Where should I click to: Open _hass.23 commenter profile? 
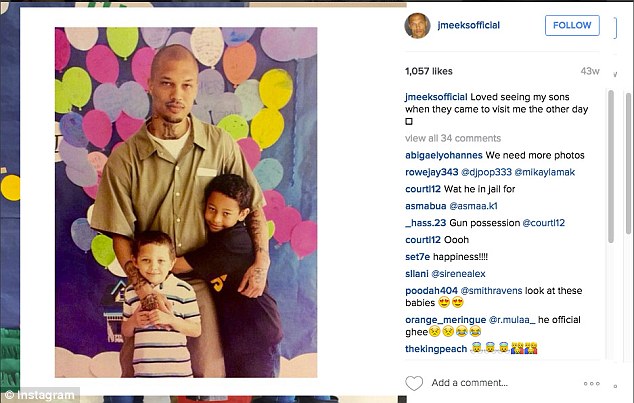coord(425,223)
